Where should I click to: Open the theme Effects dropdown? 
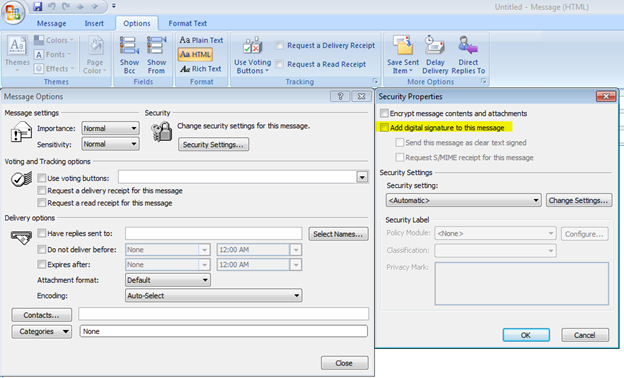pyautogui.click(x=54, y=69)
